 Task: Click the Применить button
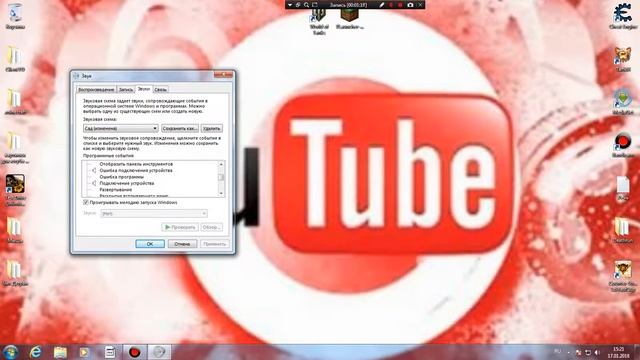pos(215,244)
